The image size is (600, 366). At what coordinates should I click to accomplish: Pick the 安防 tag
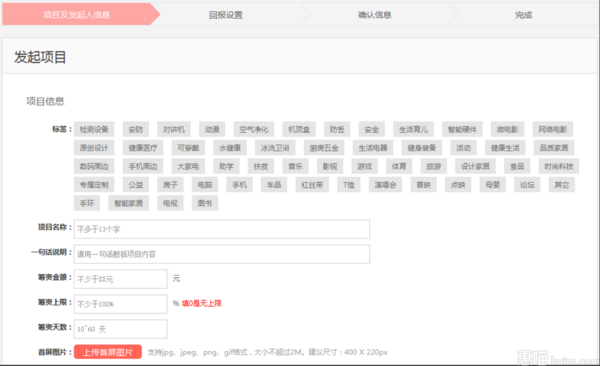click(136, 129)
